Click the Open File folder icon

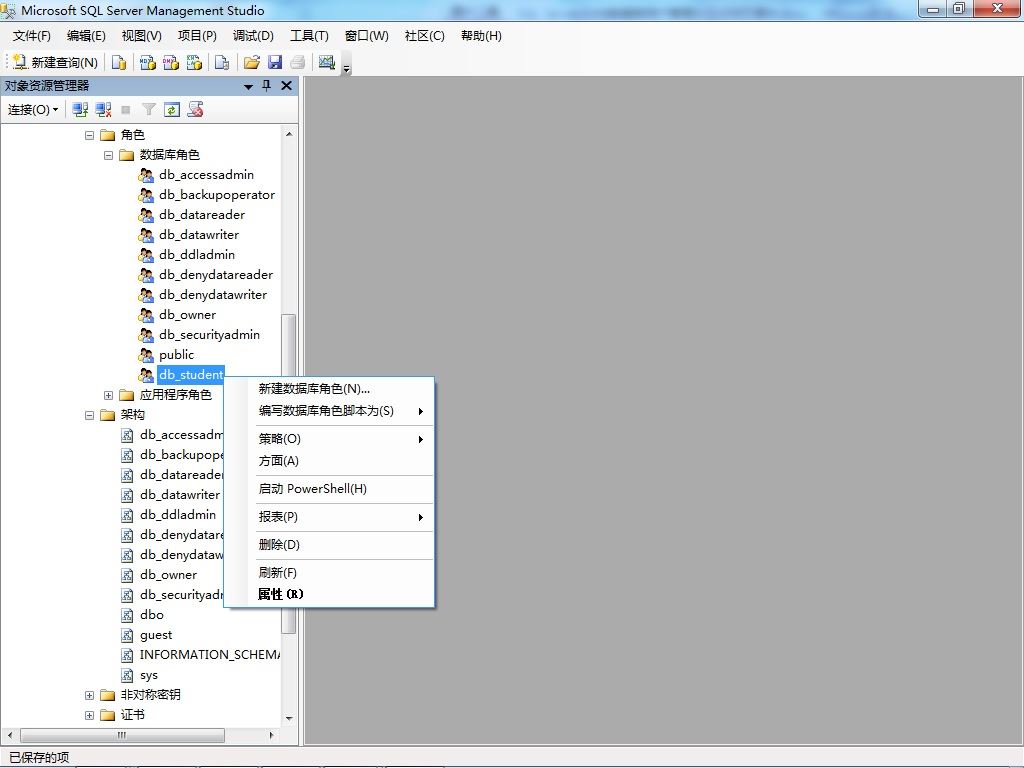(251, 62)
